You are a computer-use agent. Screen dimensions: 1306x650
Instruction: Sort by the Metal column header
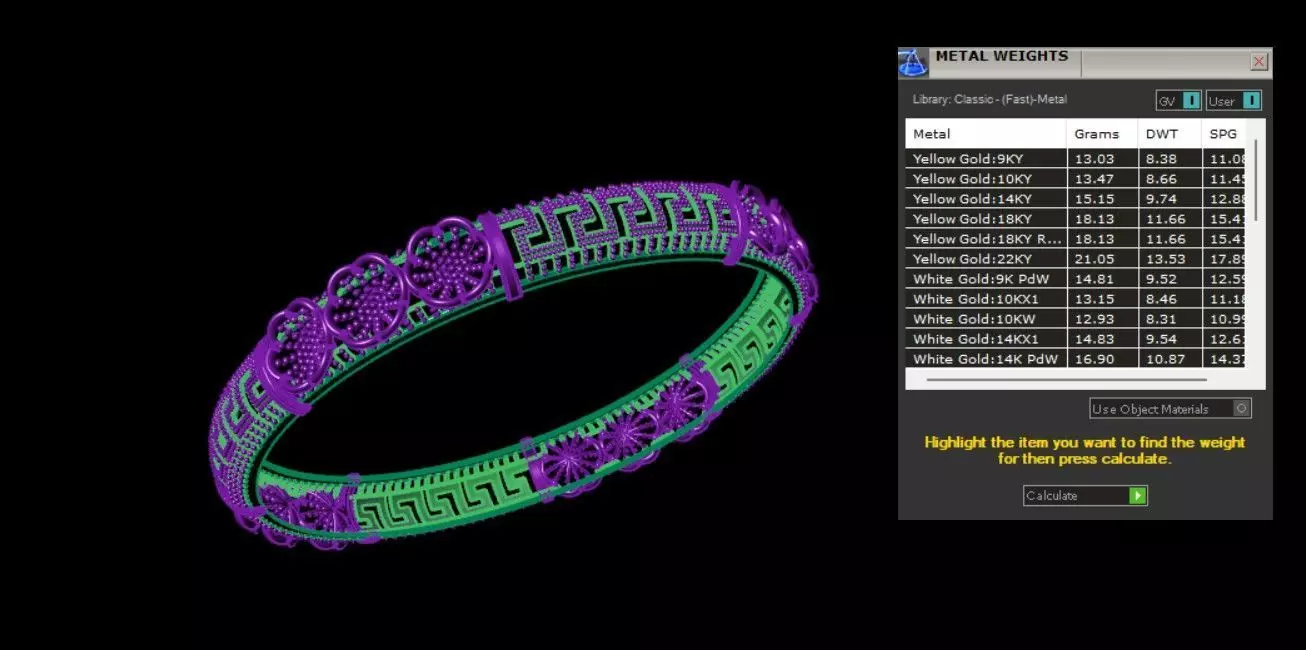(x=986, y=134)
